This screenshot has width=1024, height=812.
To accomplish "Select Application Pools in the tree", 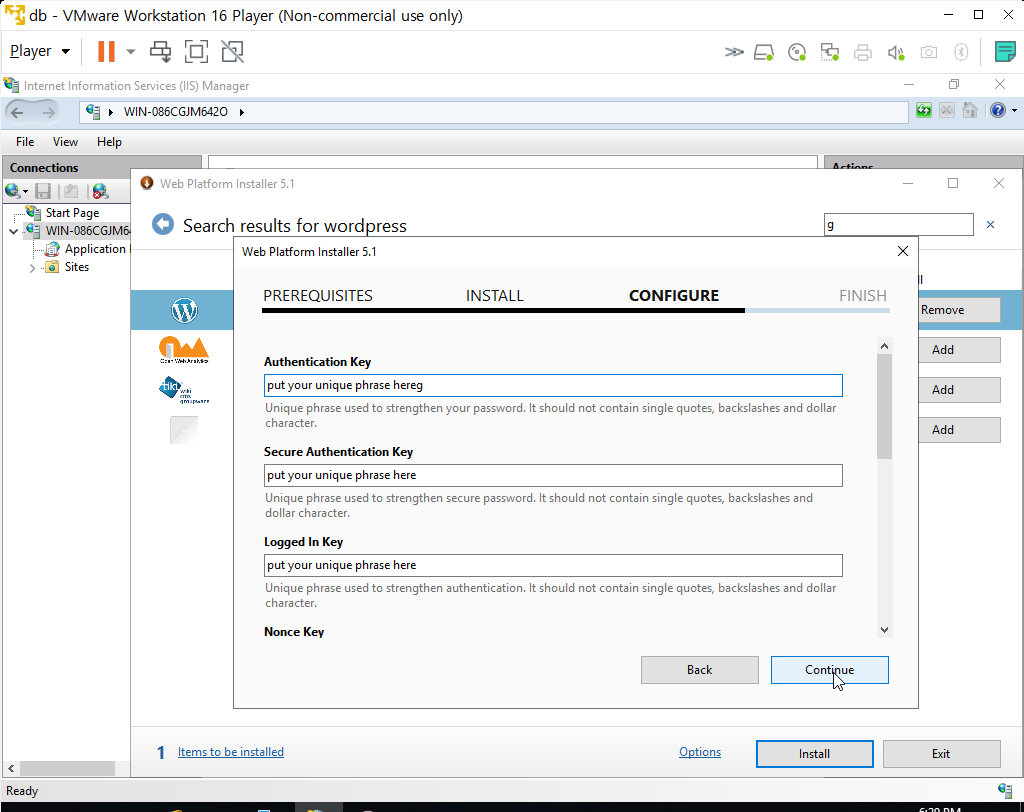I will coord(95,249).
